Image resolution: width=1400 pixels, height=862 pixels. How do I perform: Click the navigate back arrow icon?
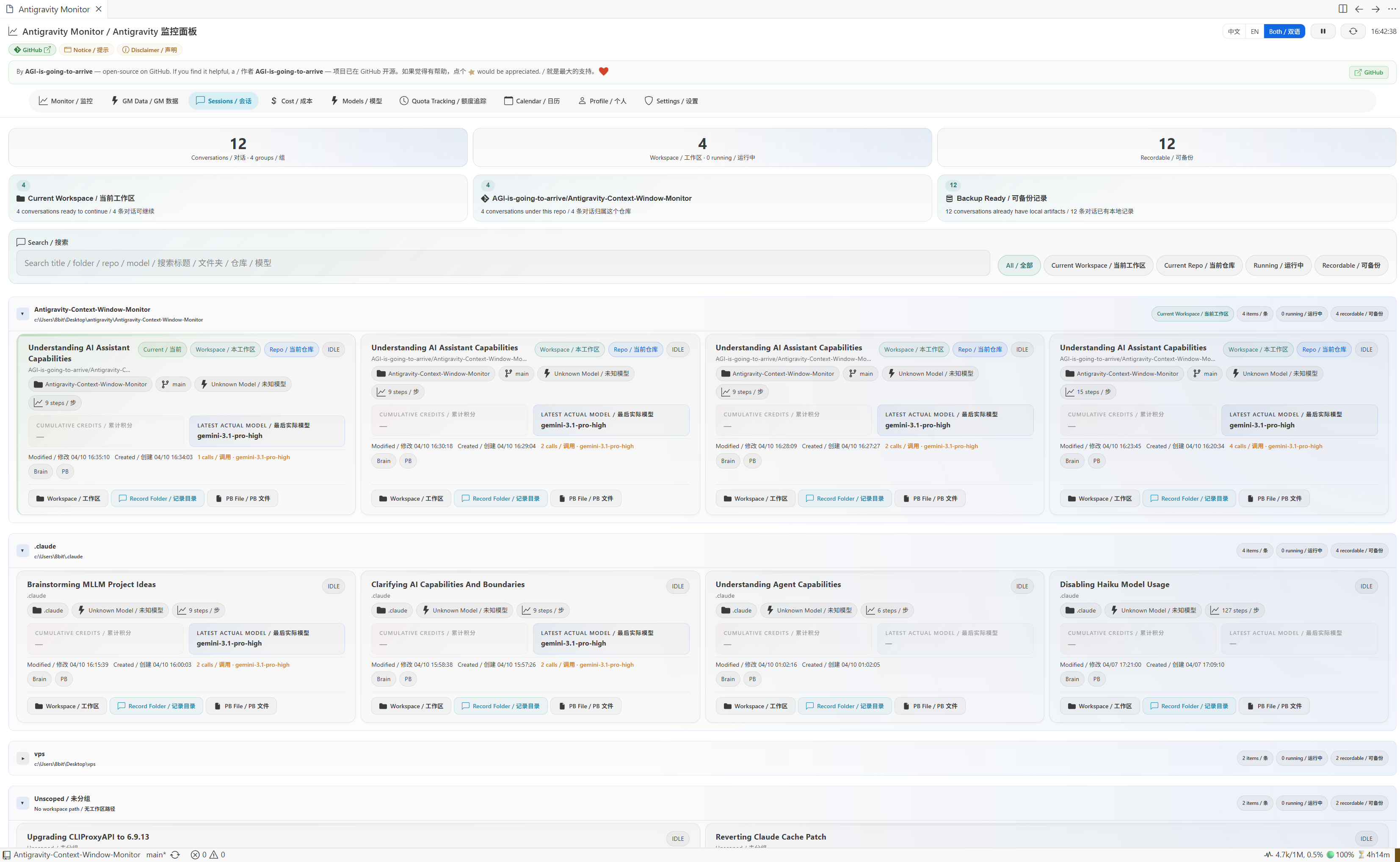coord(1359,9)
